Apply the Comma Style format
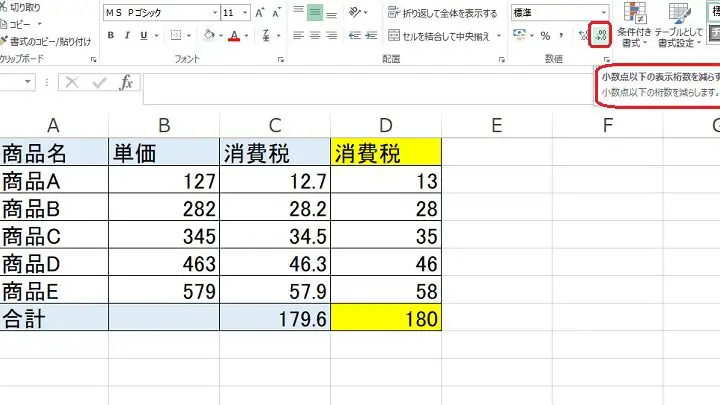Image resolution: width=720 pixels, height=405 pixels. pyautogui.click(x=561, y=35)
